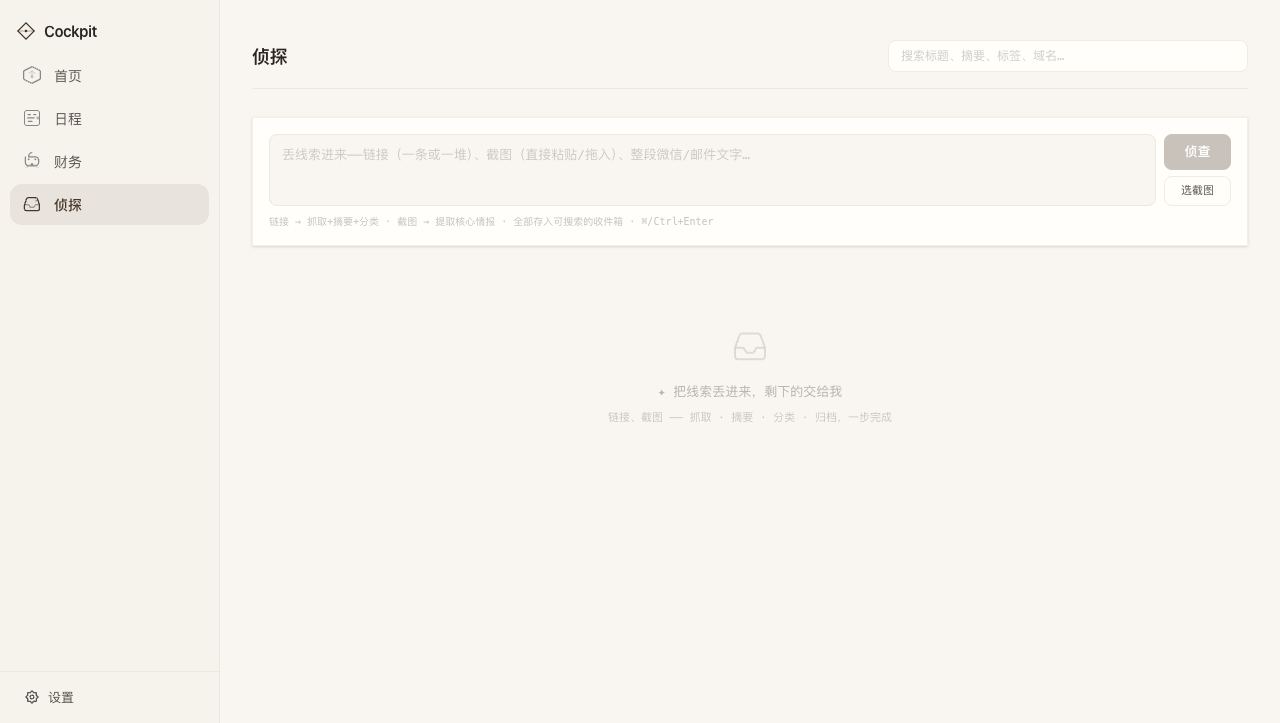Click the Cockpit logo icon
Image resolution: width=1280 pixels, height=723 pixels.
(x=26, y=31)
